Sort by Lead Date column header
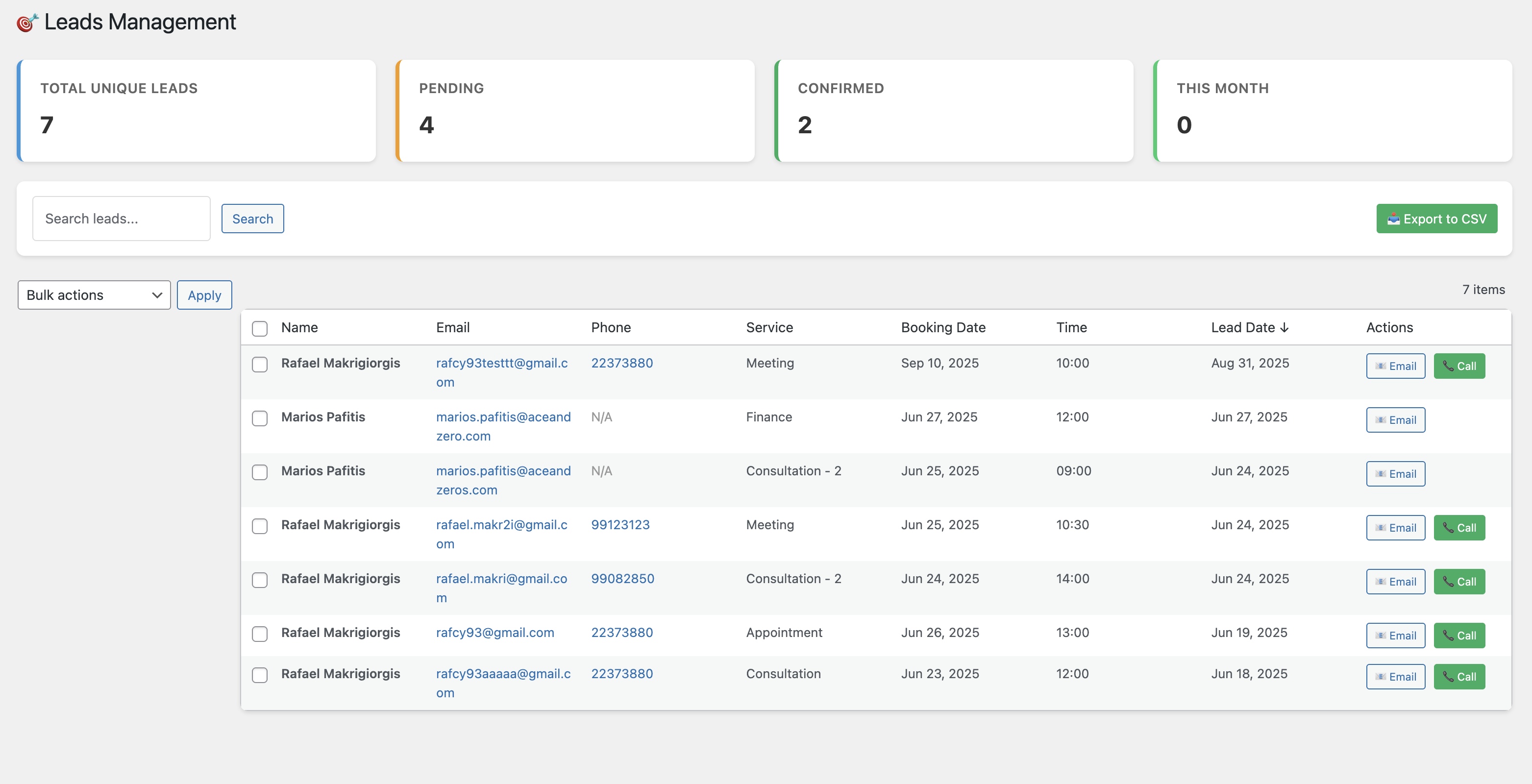The height and width of the screenshot is (784, 1532). [1250, 328]
